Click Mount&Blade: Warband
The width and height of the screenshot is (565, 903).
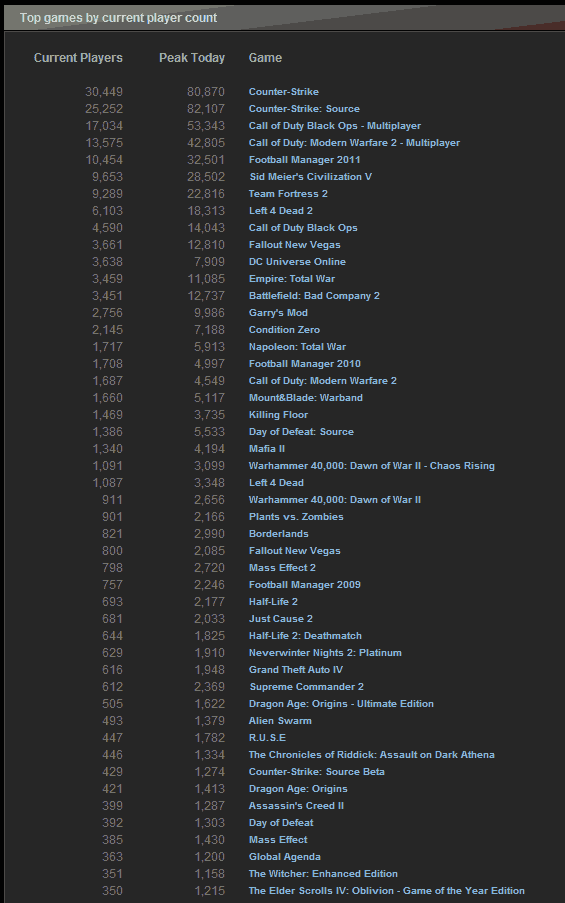tap(306, 397)
